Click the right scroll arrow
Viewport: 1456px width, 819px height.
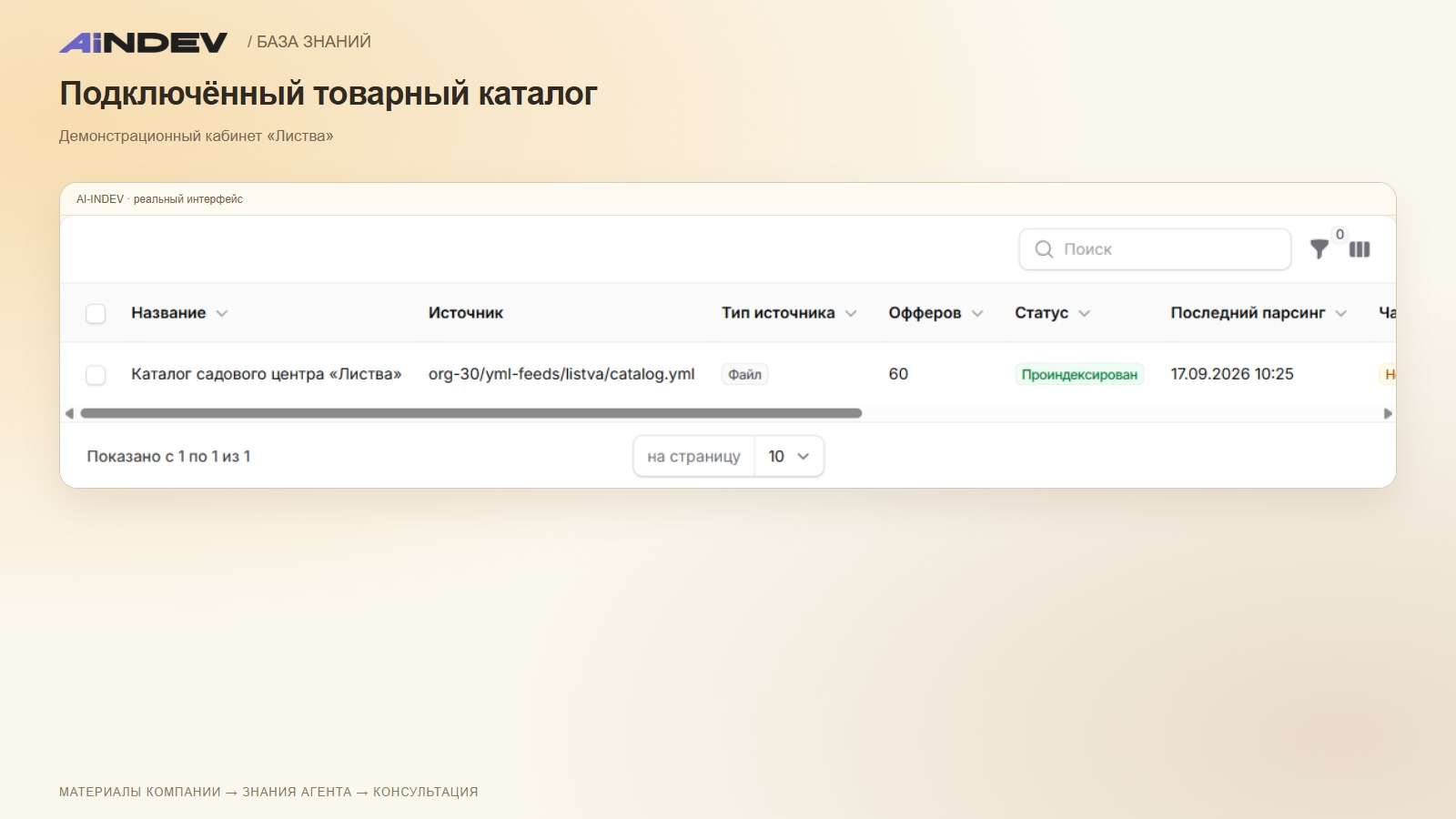click(x=1388, y=413)
